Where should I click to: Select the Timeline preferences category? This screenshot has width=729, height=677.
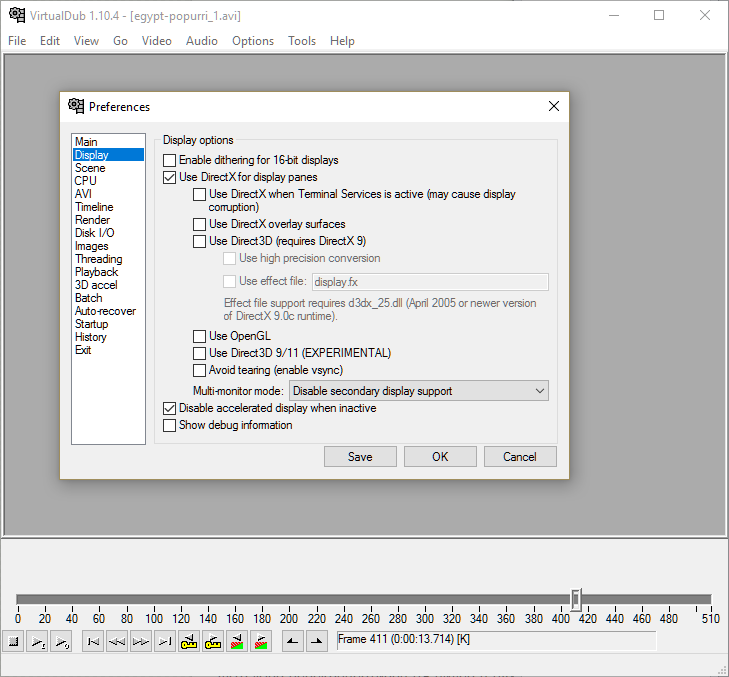click(108, 207)
